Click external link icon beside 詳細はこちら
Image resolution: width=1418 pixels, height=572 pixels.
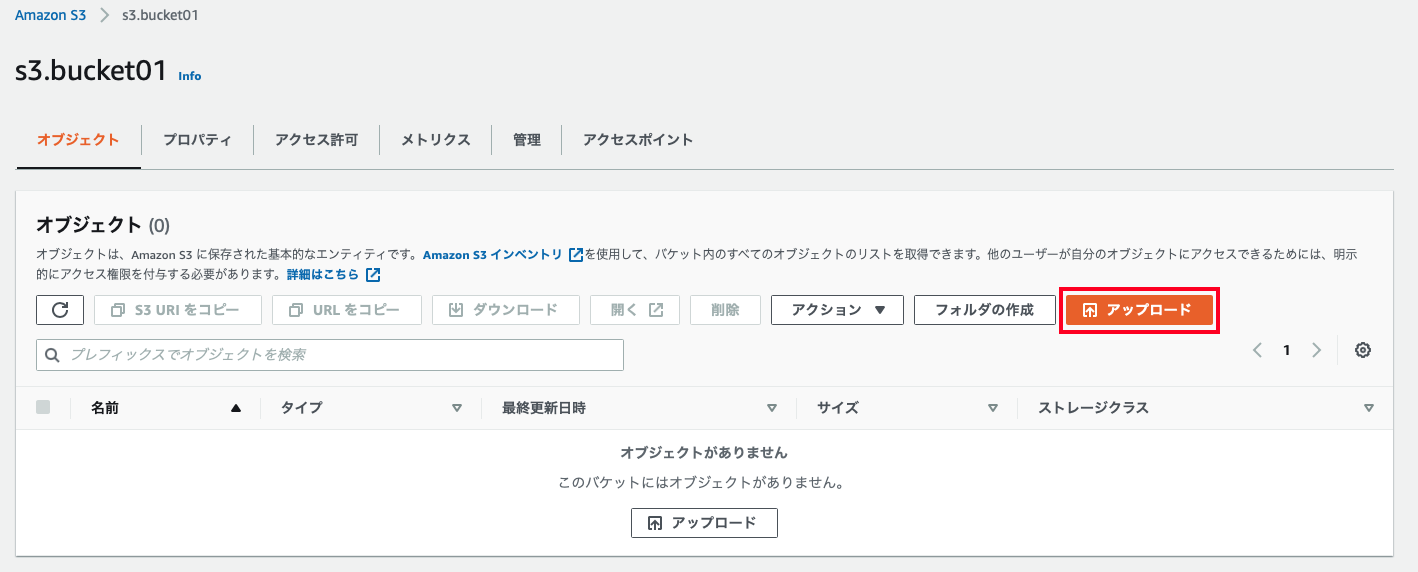pos(373,274)
